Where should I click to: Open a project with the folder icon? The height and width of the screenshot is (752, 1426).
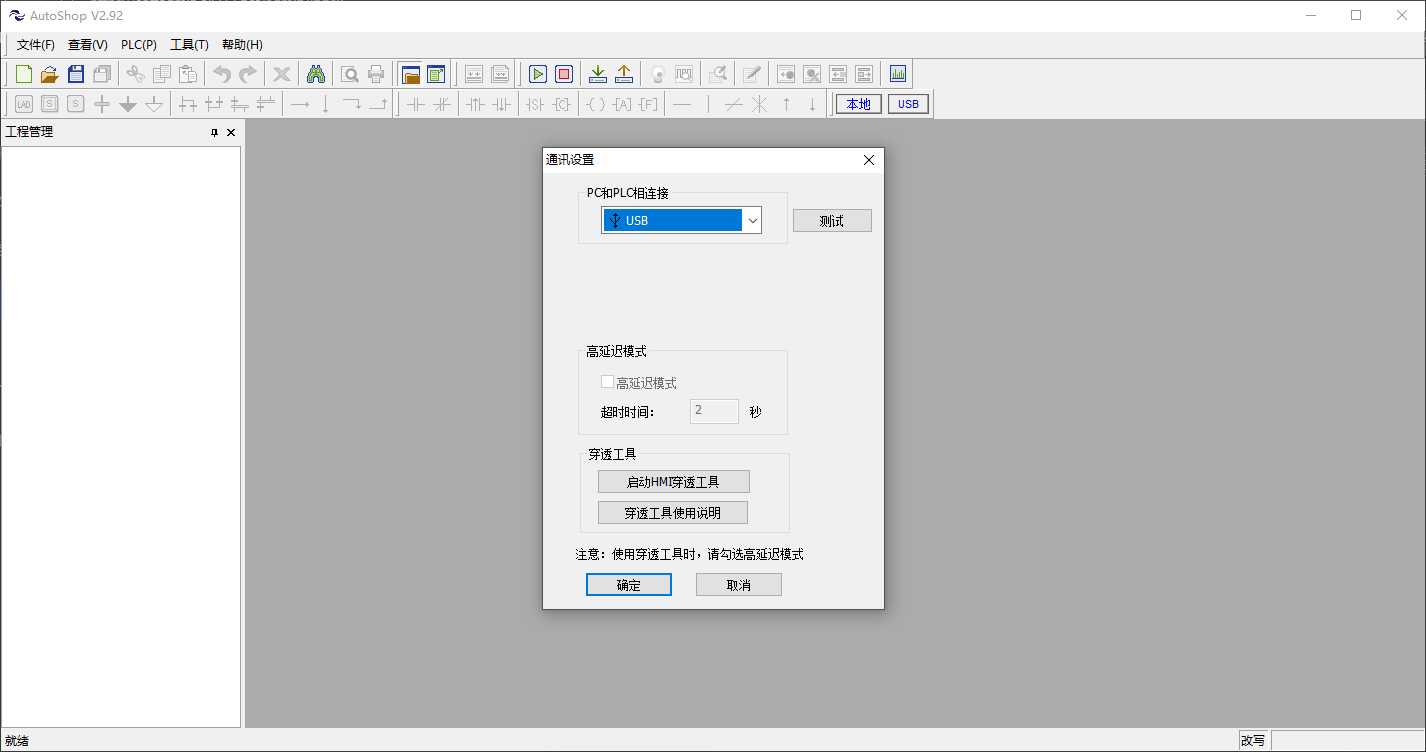(49, 74)
